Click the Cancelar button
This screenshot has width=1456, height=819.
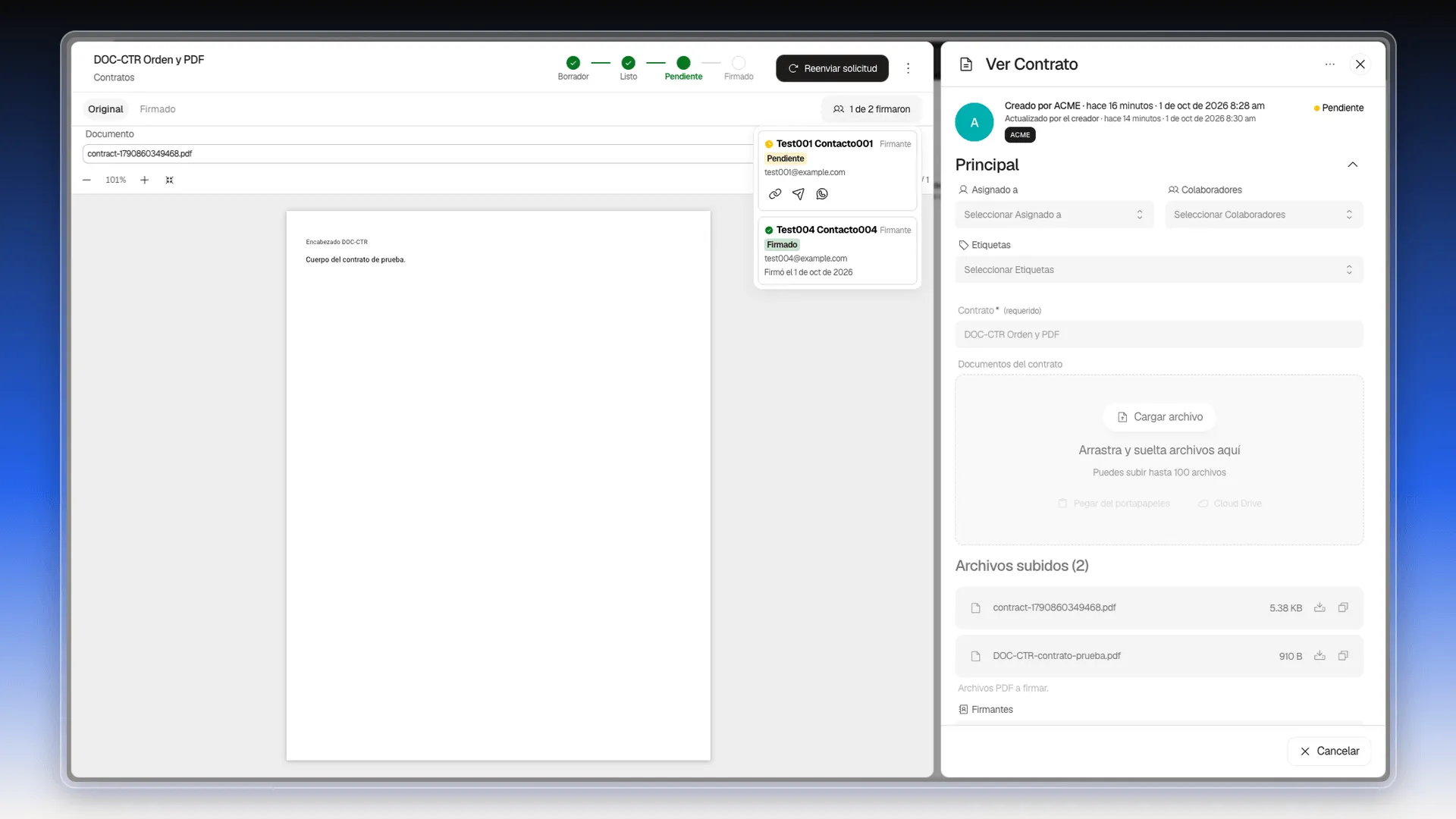1329,752
